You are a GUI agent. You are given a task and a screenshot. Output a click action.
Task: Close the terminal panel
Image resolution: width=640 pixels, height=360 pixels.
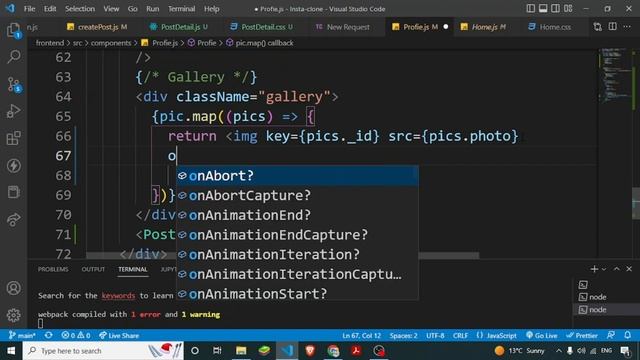click(x=629, y=269)
